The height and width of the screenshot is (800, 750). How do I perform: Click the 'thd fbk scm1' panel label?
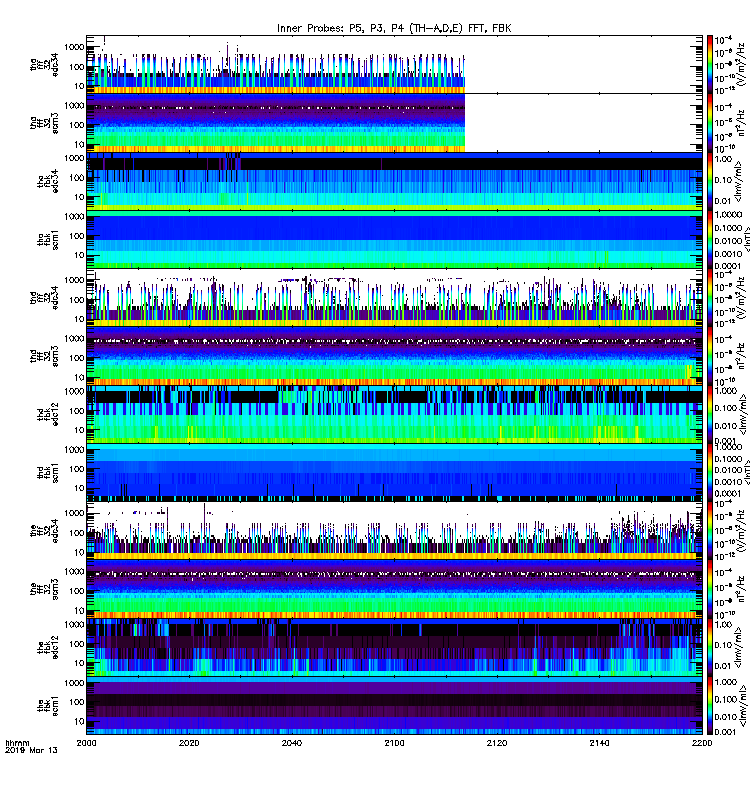pos(48,472)
